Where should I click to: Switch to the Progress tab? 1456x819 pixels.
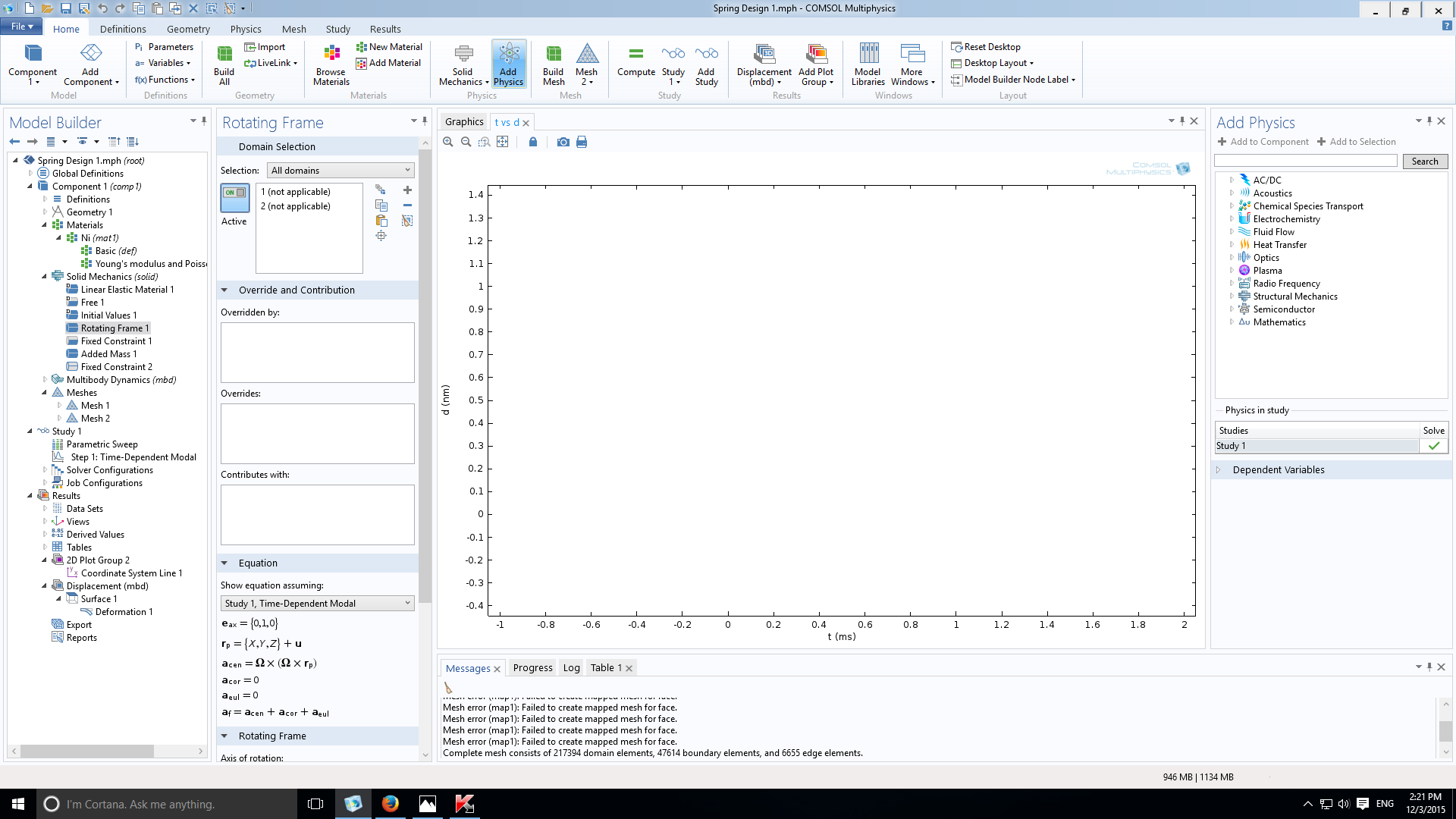coord(532,667)
